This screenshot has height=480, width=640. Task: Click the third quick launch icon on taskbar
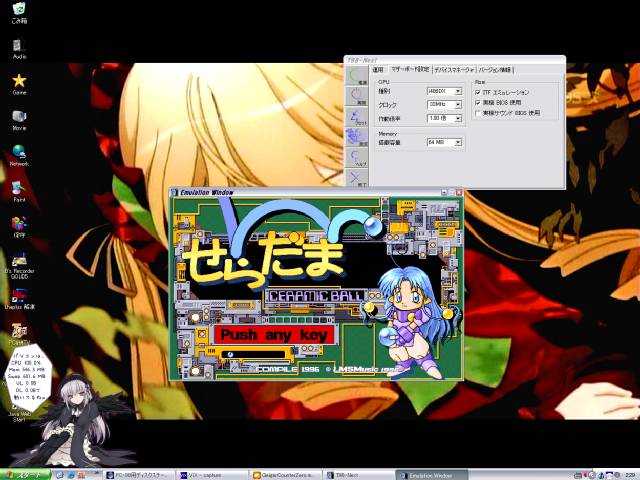[81, 475]
